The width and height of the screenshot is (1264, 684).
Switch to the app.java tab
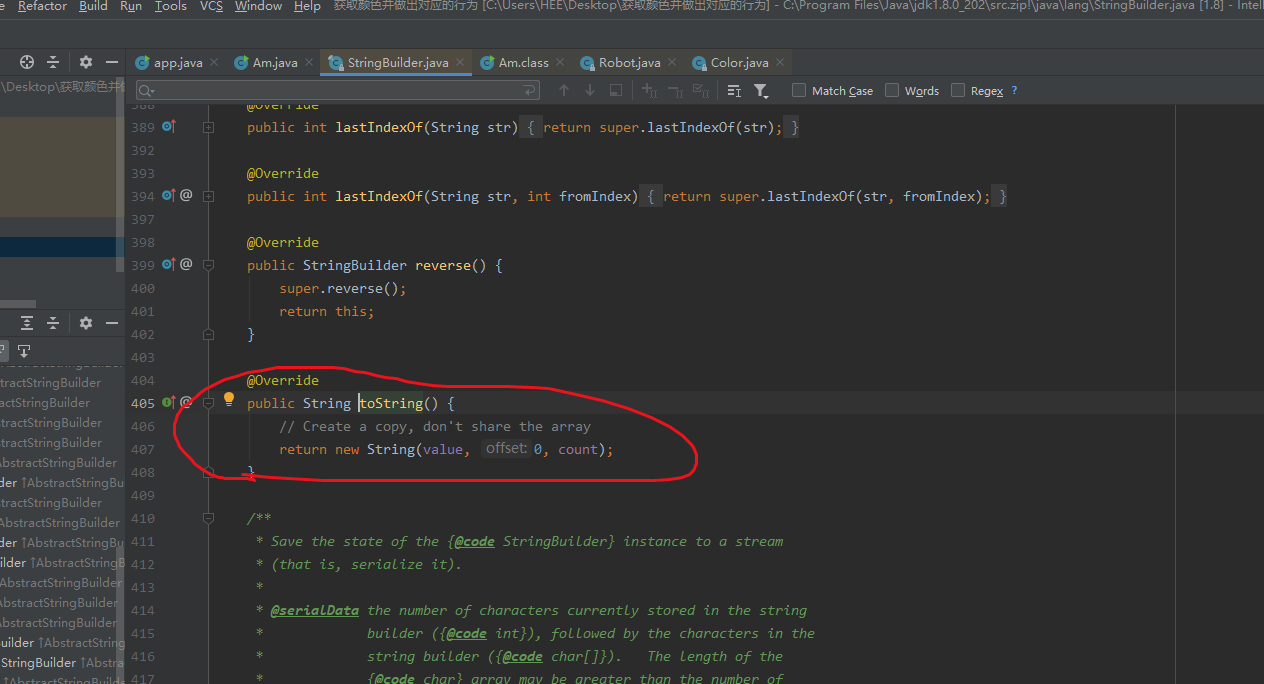pyautogui.click(x=178, y=62)
